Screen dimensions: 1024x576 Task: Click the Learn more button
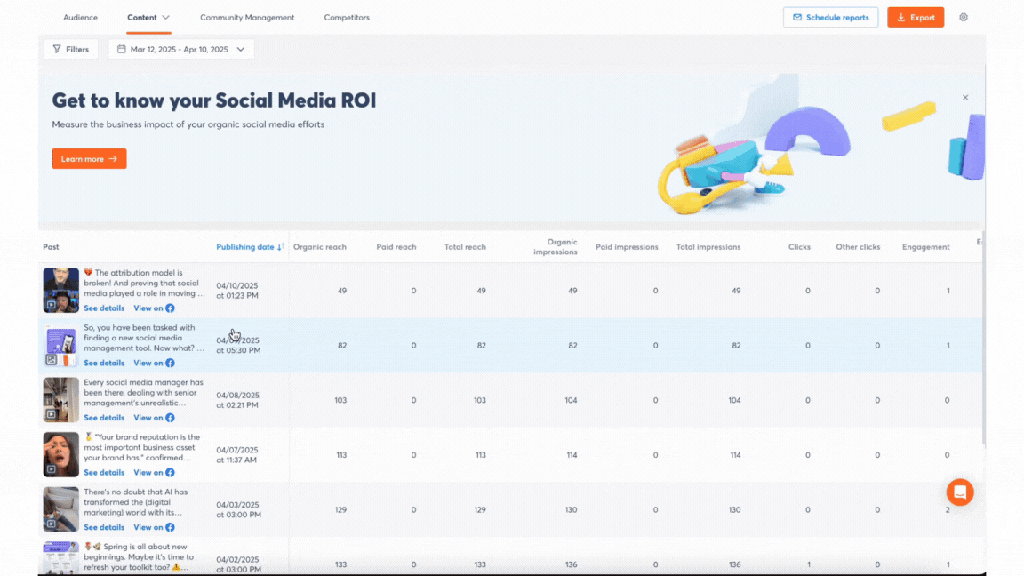(x=89, y=159)
